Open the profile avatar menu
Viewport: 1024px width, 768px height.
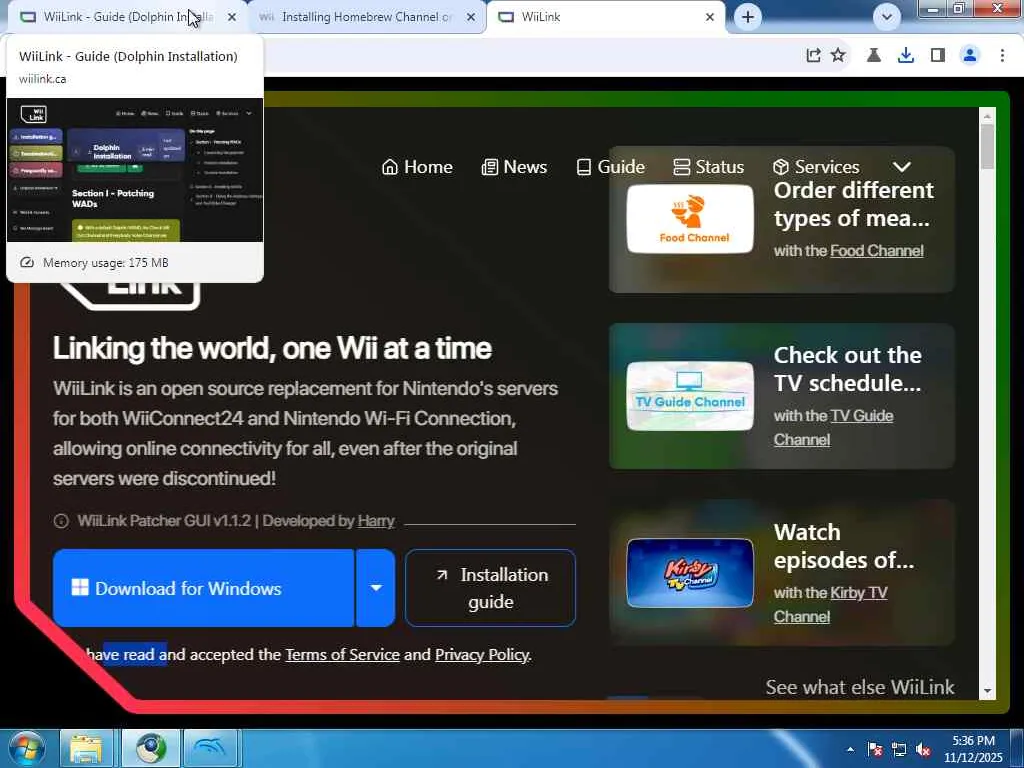click(970, 56)
